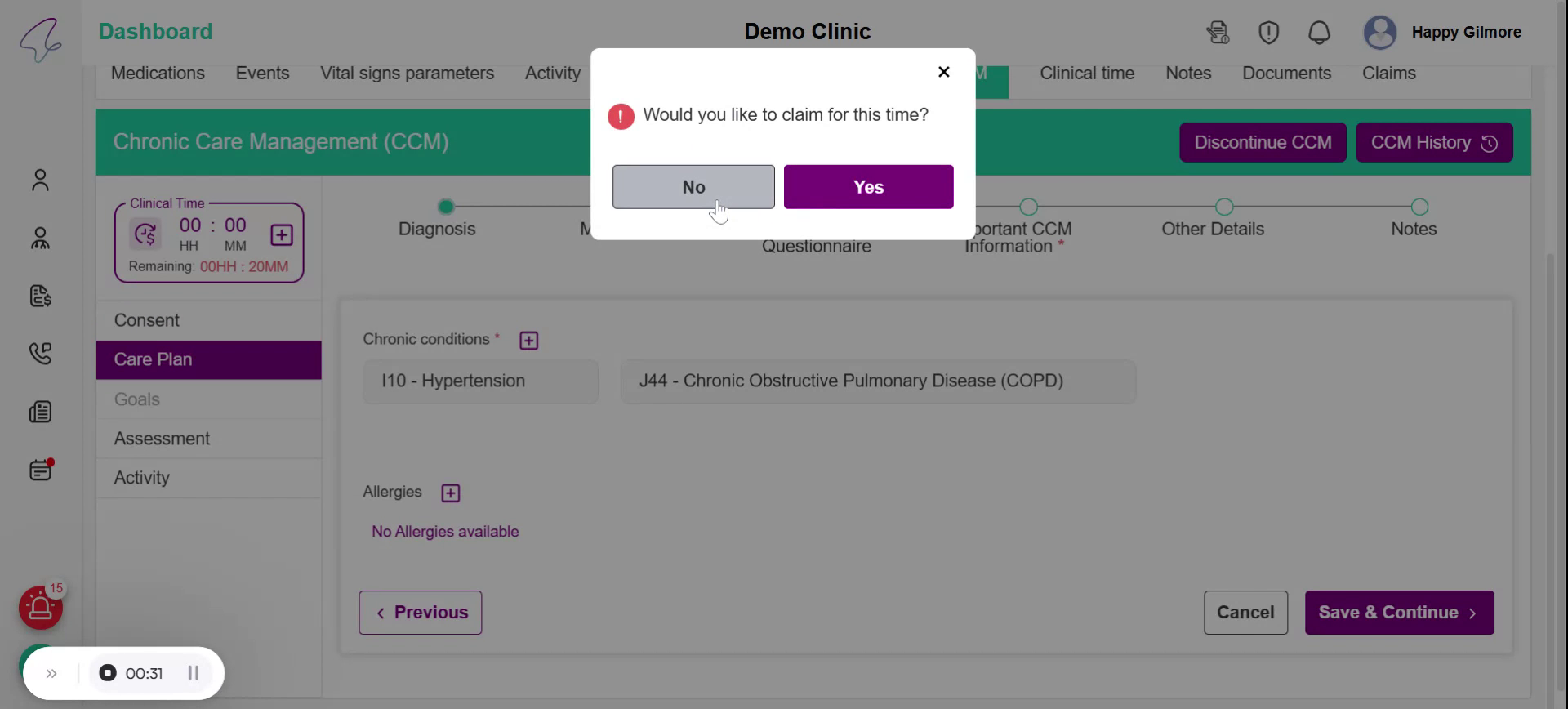Image resolution: width=1568 pixels, height=709 pixels.
Task: Add clinical time with plus icon
Action: 282,235
